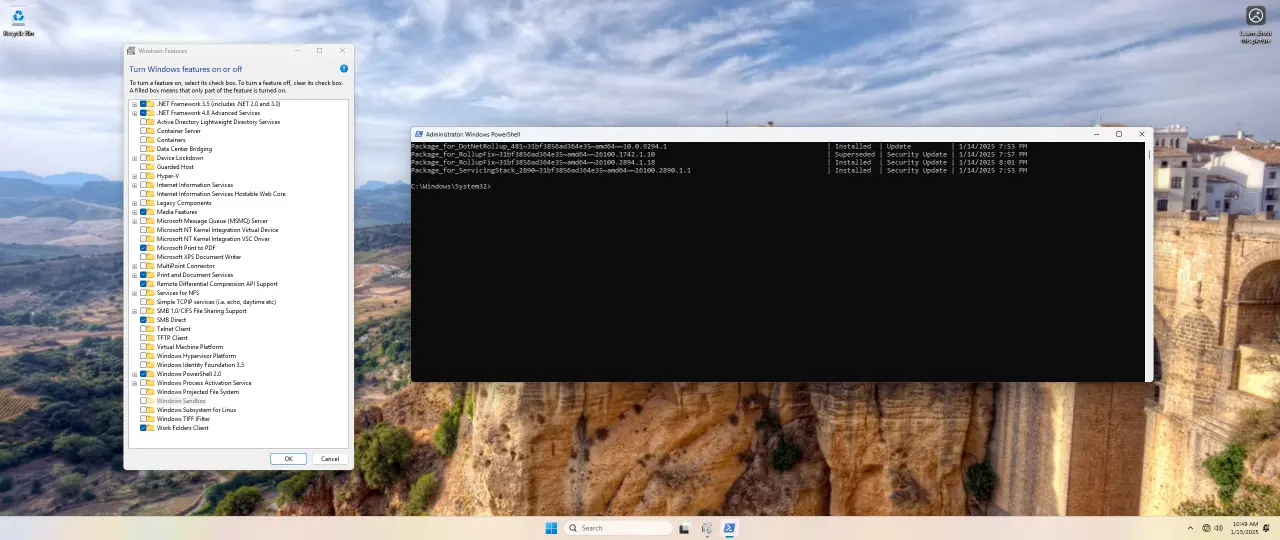Open the 'Learn about this picture' desktop icon

1255,24
